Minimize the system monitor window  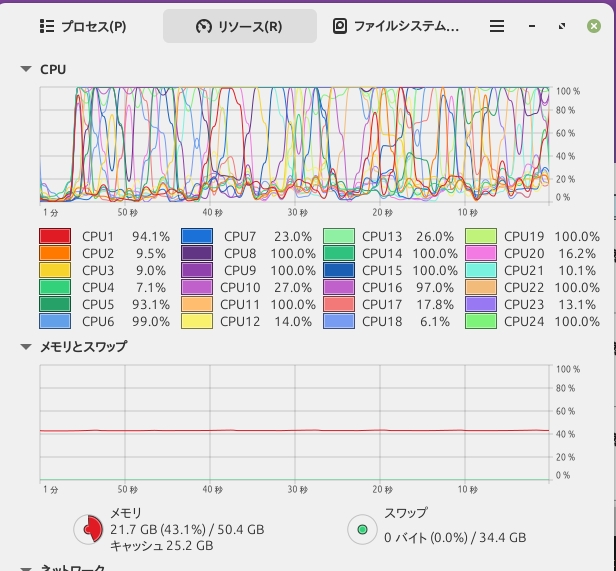(532, 27)
